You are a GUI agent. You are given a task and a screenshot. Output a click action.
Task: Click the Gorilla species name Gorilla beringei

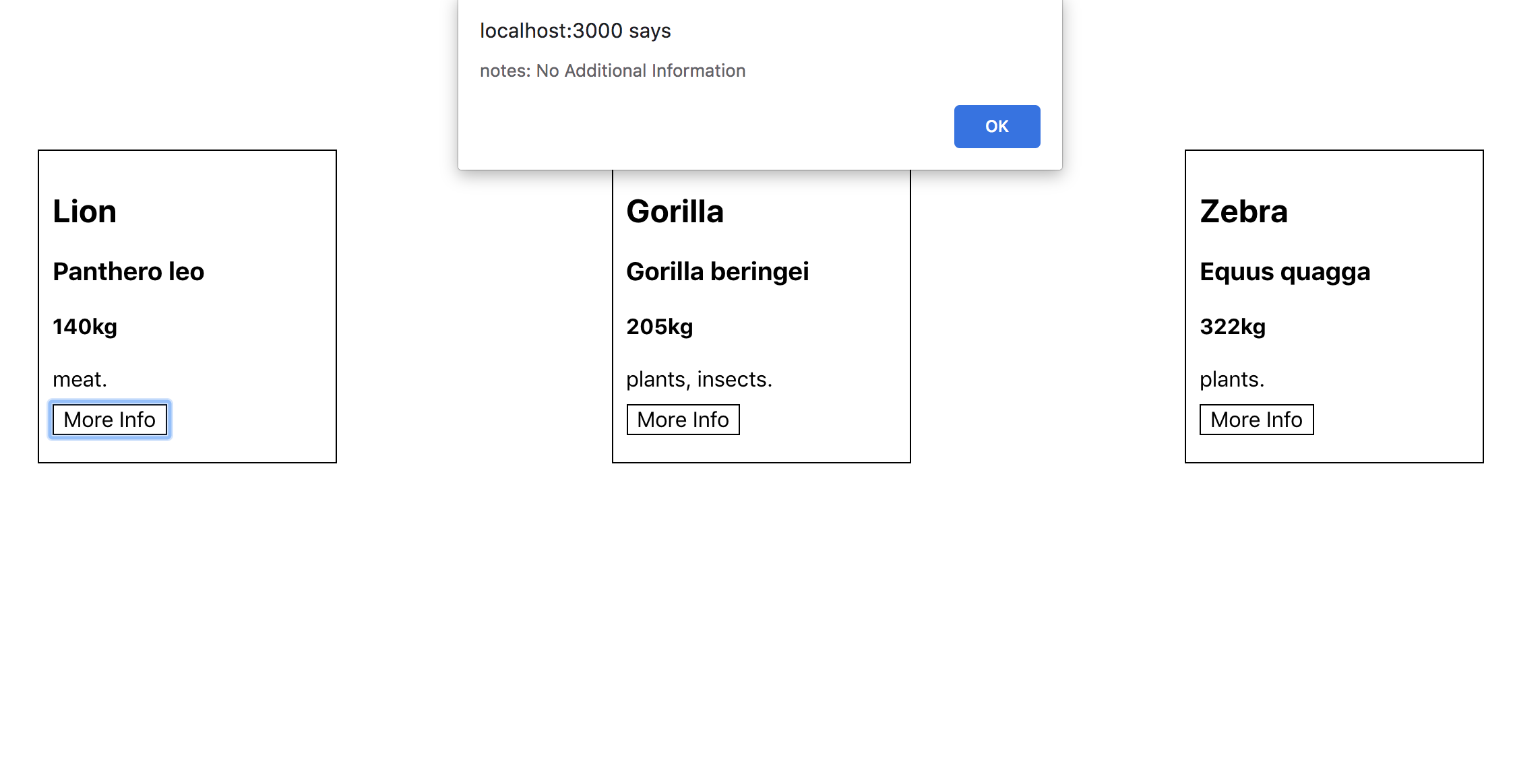(x=717, y=270)
